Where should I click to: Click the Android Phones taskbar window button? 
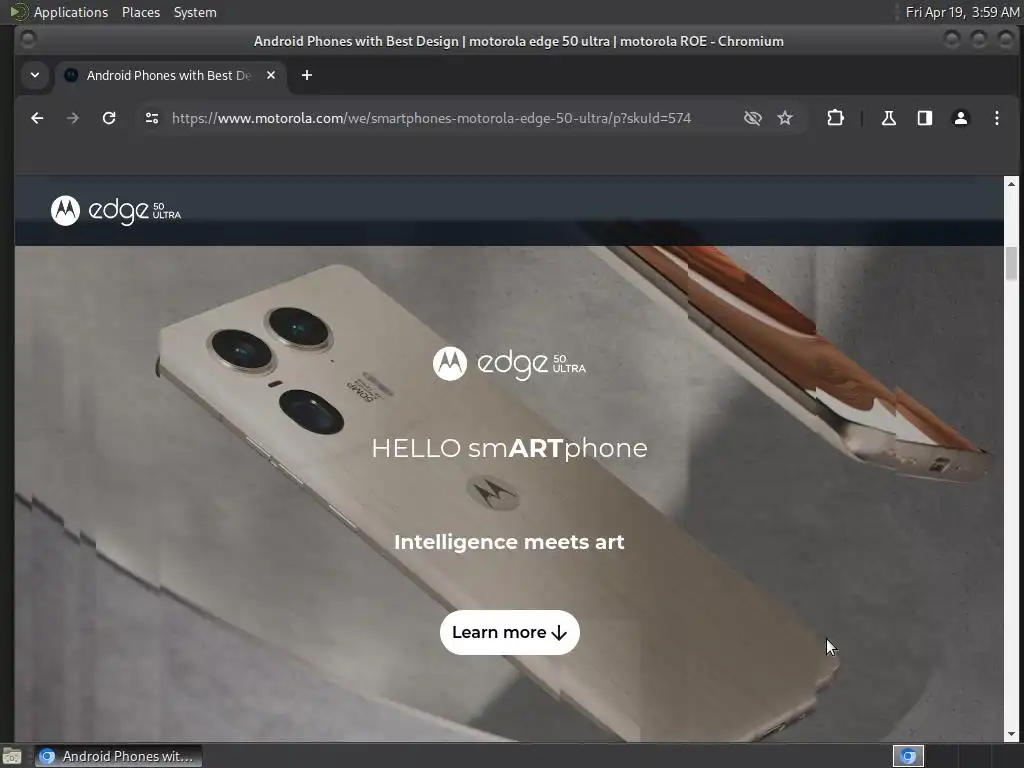[x=118, y=756]
